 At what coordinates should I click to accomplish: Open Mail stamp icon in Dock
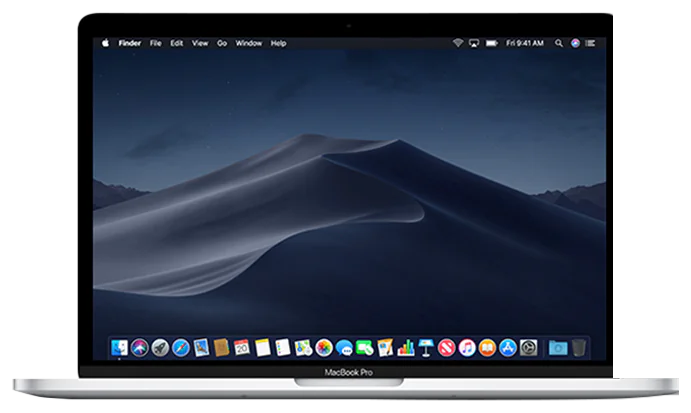click(201, 348)
